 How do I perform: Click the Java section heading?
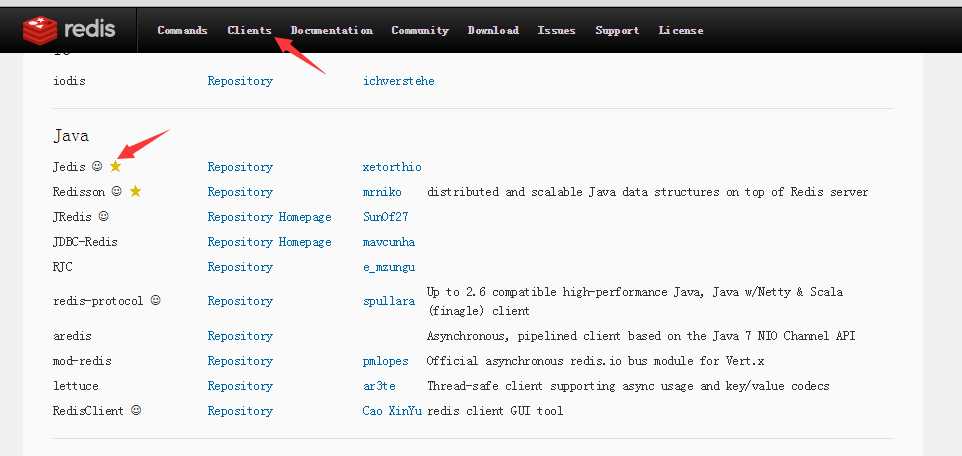71,136
